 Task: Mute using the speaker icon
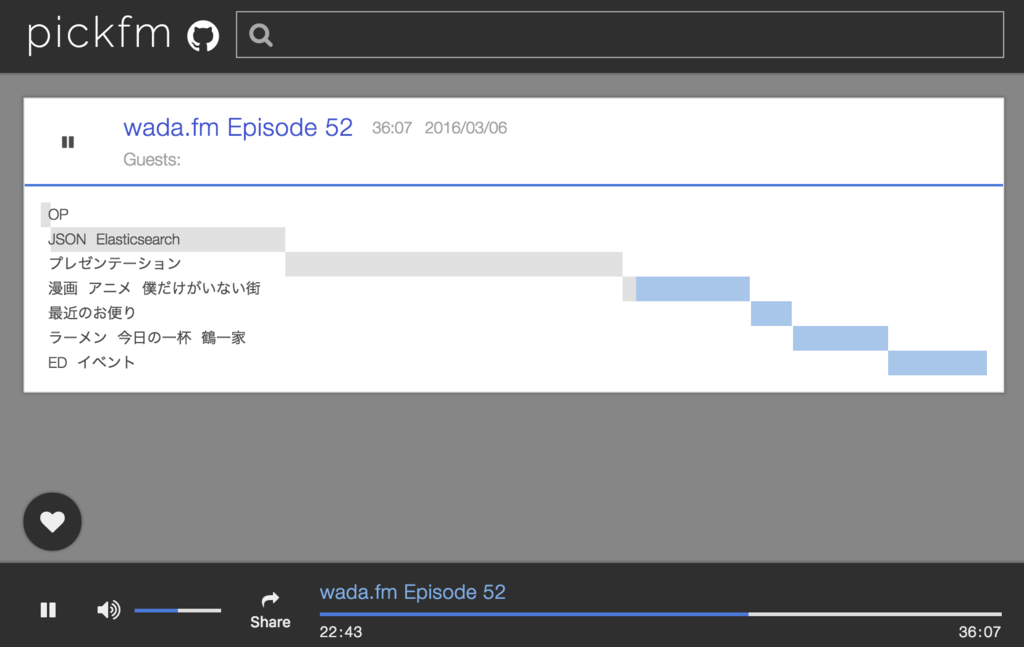(x=108, y=610)
